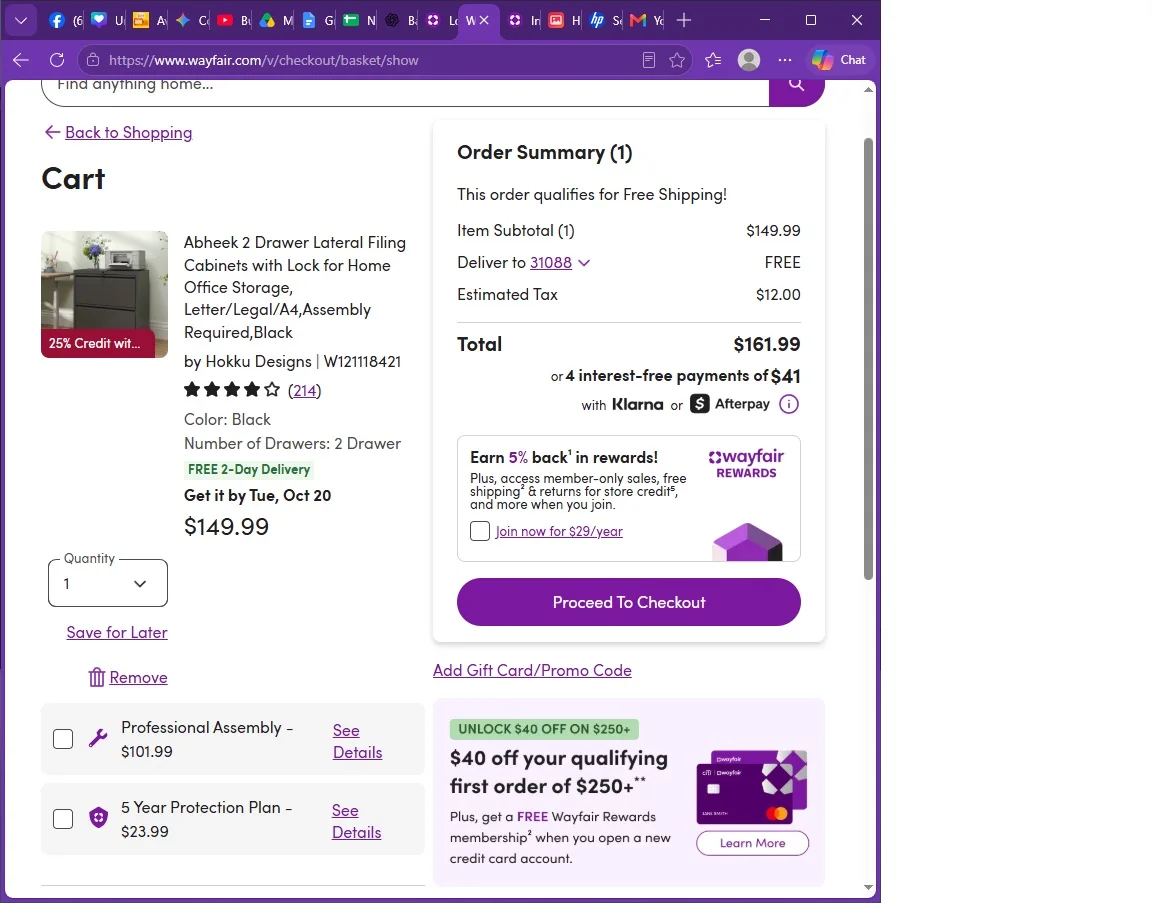Image resolution: width=1152 pixels, height=903 pixels.
Task: Click the vertical scrollbar thumb
Action: pos(868,359)
